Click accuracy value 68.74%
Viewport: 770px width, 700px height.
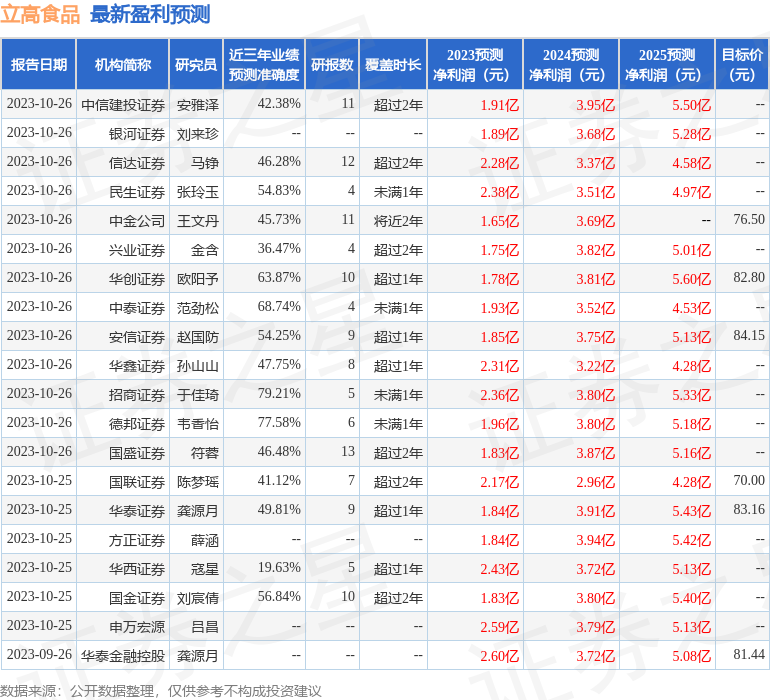click(x=279, y=307)
